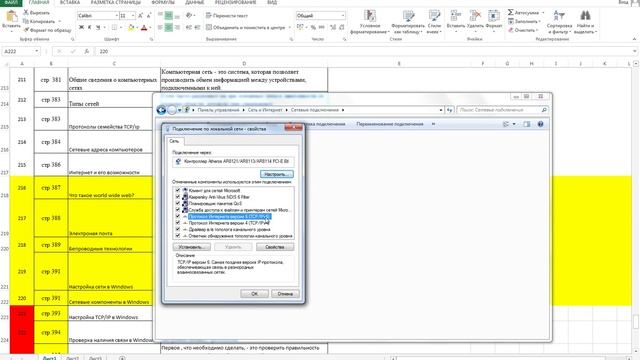The height and width of the screenshot is (360, 640).
Task: Uncheck Протокол Интернета версии 6 (TCP/IPv6)
Action: pos(178,216)
